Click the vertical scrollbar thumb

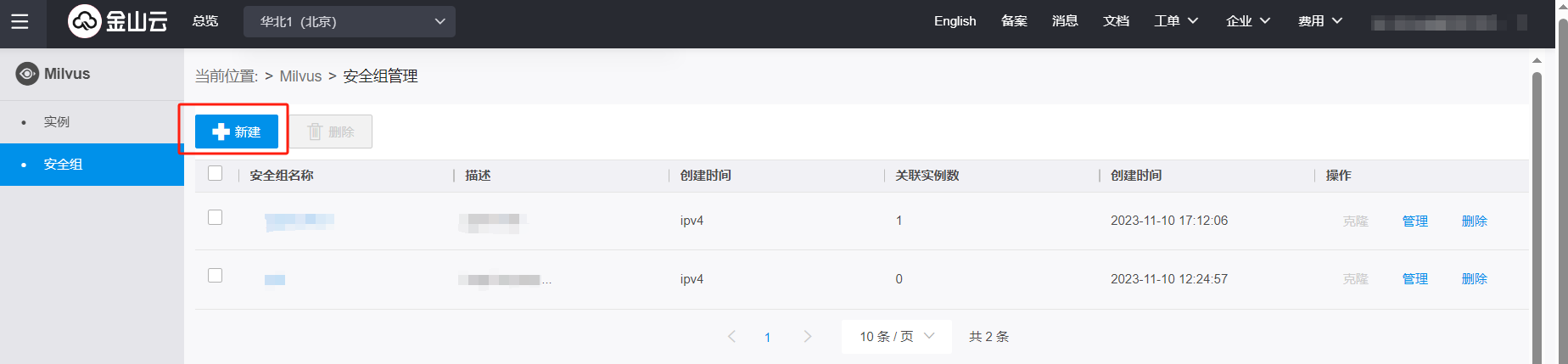[1537, 216]
